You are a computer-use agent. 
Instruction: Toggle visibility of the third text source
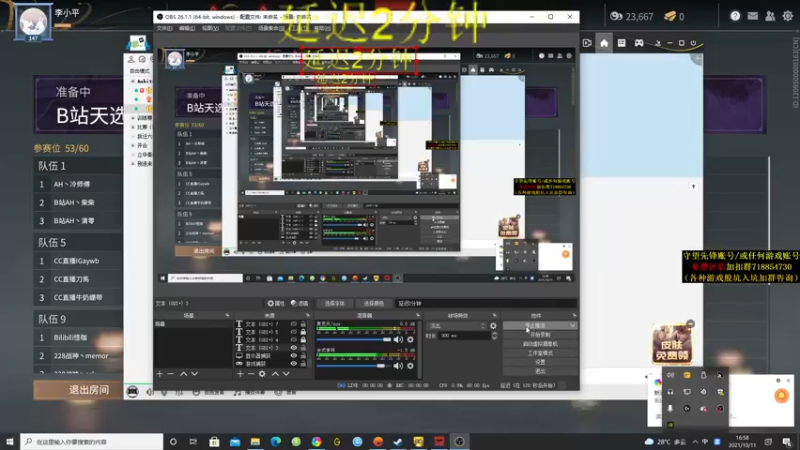[x=293, y=340]
